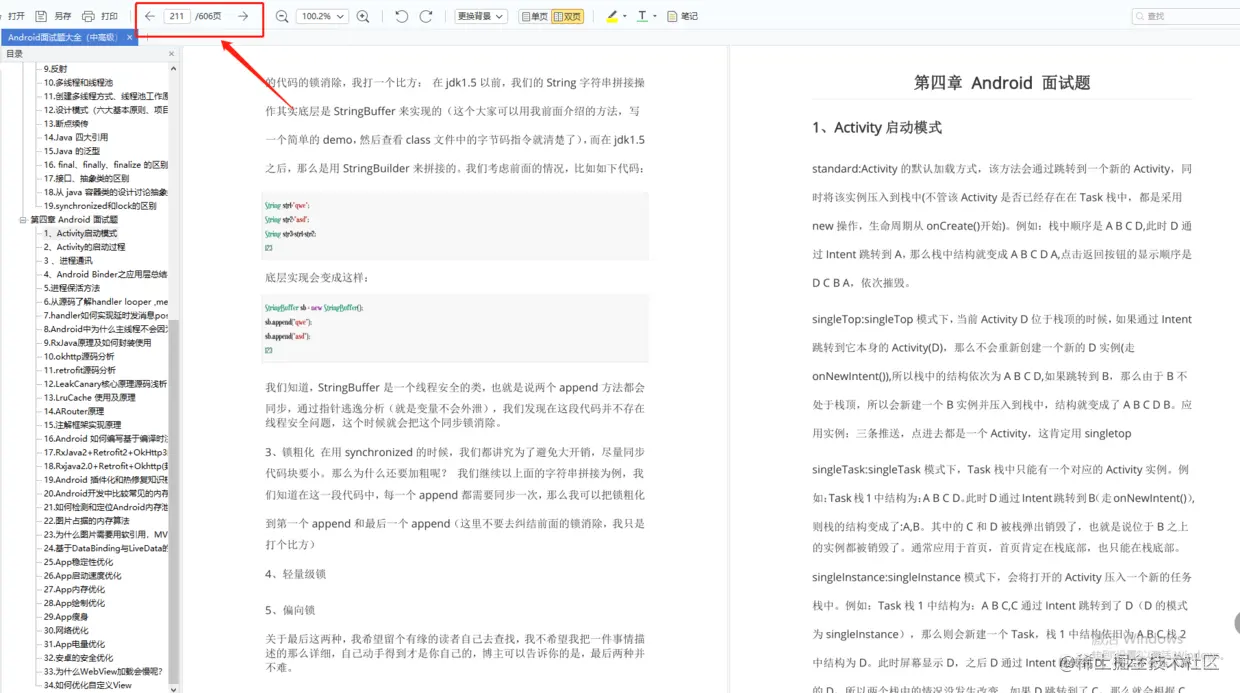Switch to 双页 double page view
Screen dimensions: 1240x693
tap(567, 16)
